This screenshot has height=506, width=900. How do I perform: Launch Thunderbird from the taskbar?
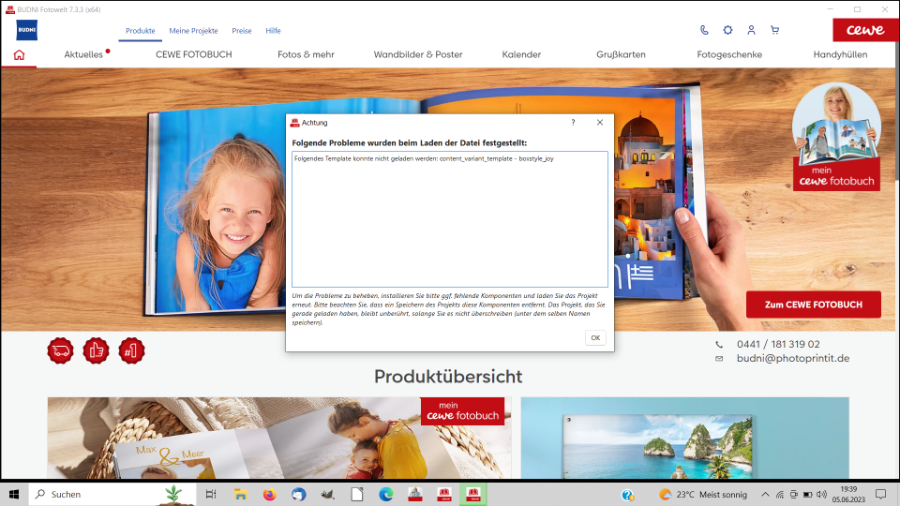point(298,494)
